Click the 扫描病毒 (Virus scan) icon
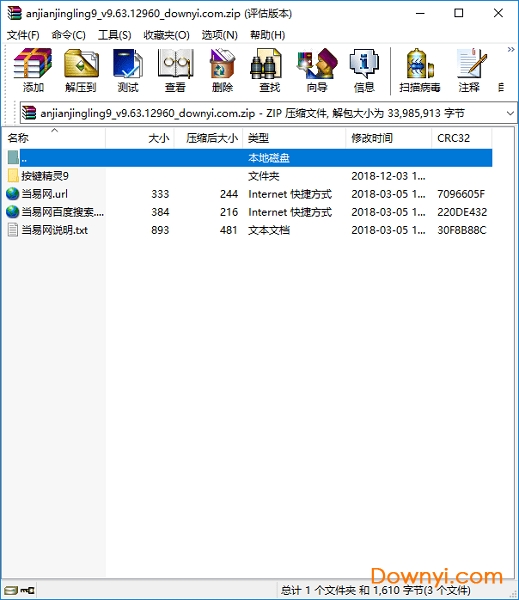 (x=419, y=71)
